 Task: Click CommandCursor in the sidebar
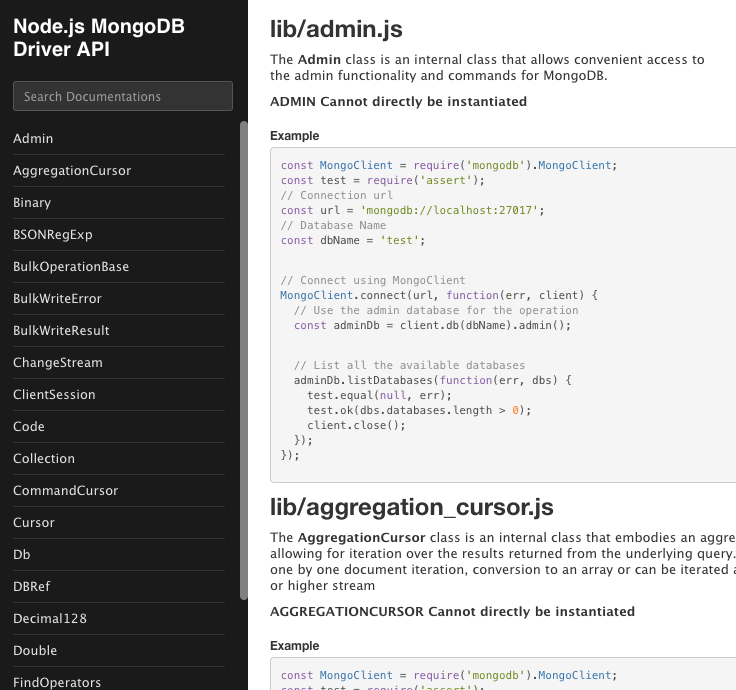click(x=65, y=491)
